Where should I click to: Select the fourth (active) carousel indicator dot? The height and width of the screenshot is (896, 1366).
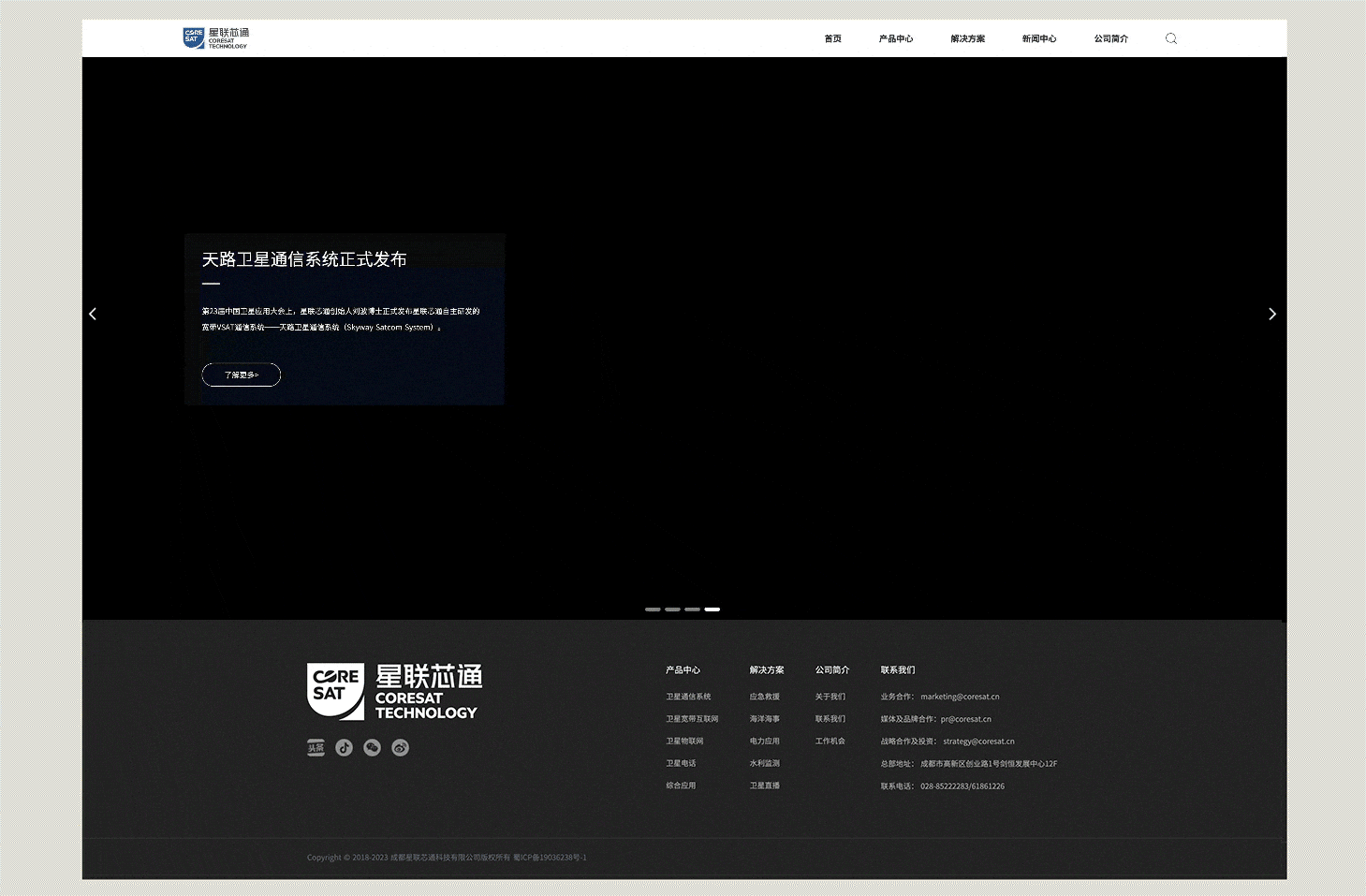(x=712, y=610)
